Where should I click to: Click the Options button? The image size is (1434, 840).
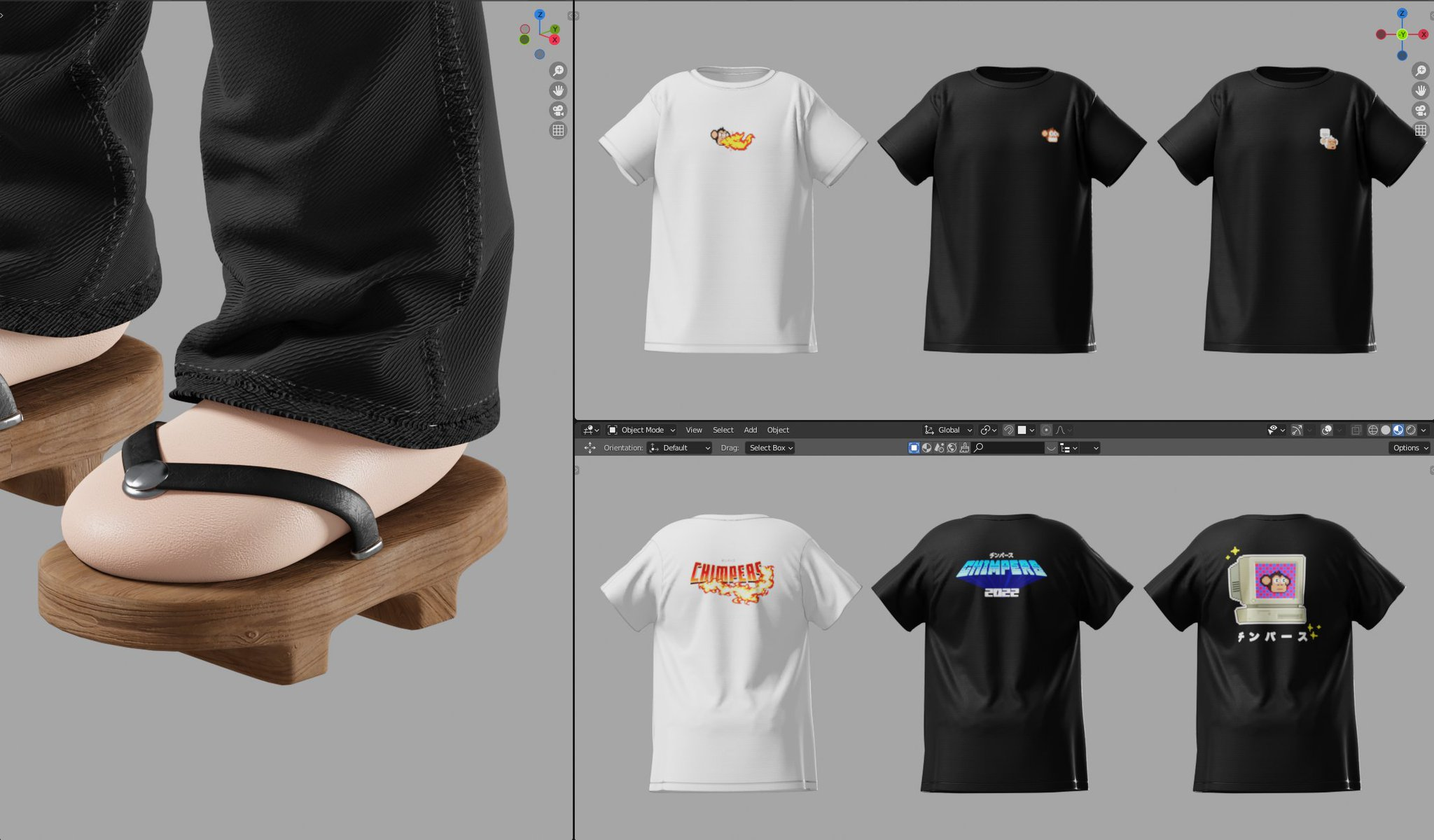(1409, 448)
